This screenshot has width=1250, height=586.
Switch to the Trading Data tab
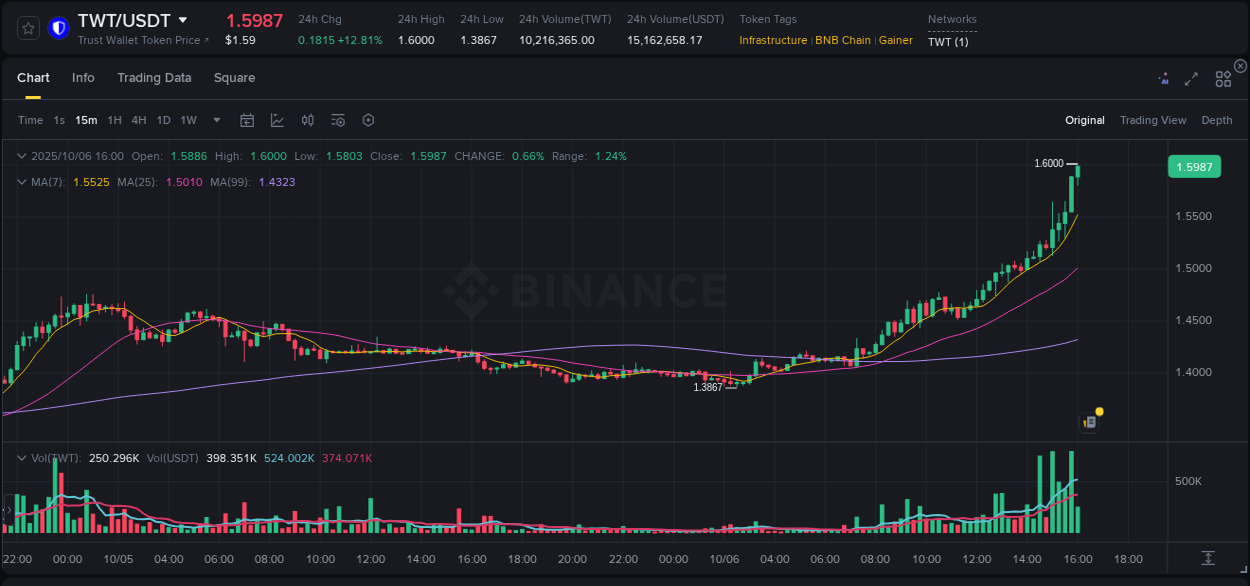point(154,77)
